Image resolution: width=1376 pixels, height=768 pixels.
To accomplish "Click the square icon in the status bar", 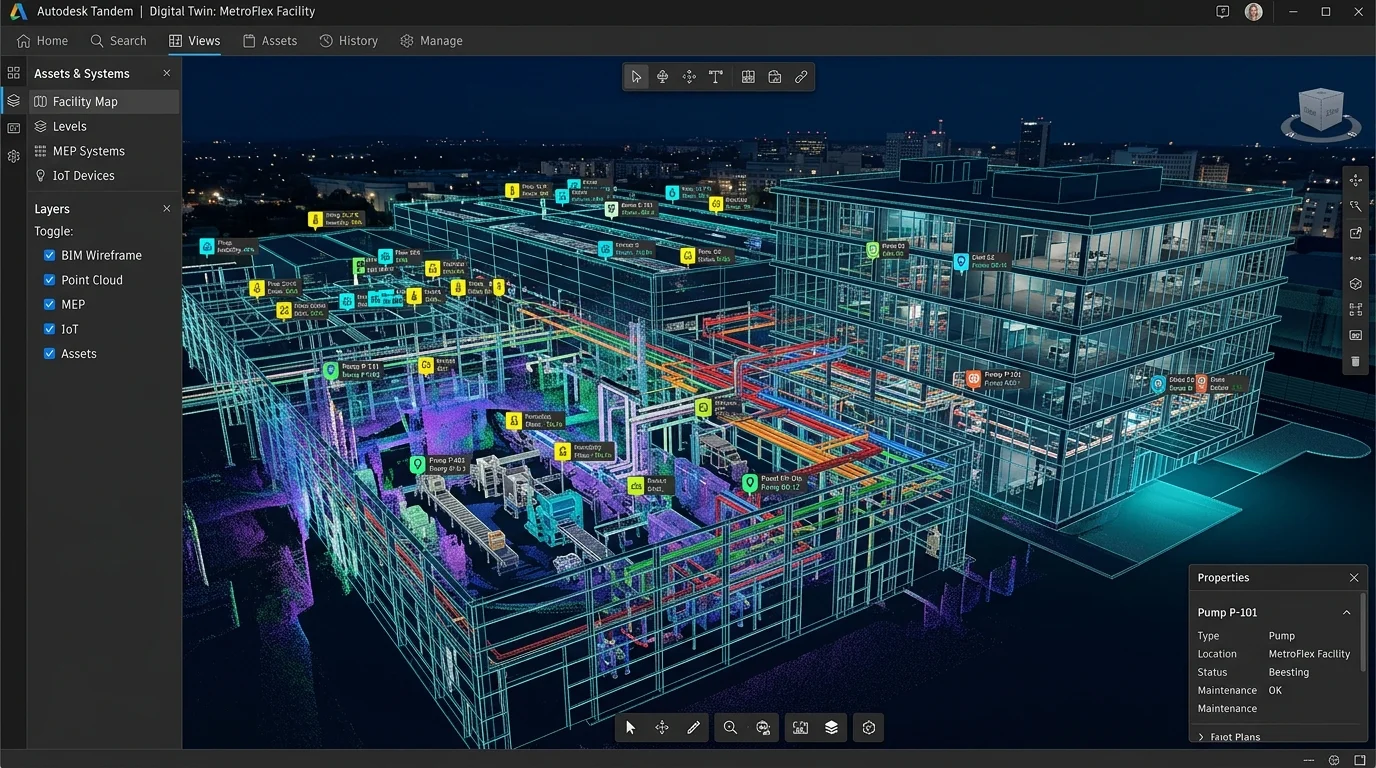I will pyautogui.click(x=1359, y=760).
